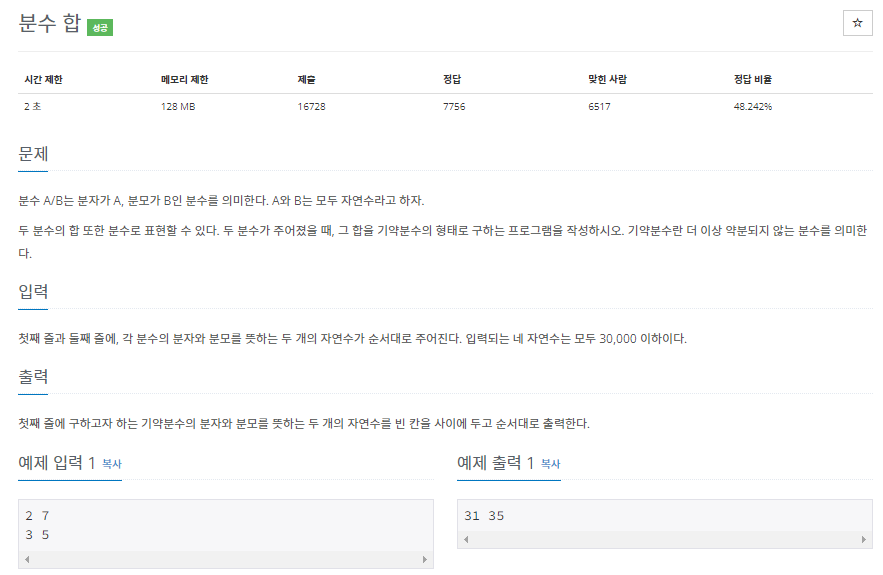Click the 맞힌 사람 column header
The width and height of the screenshot is (883, 575).
pos(607,79)
